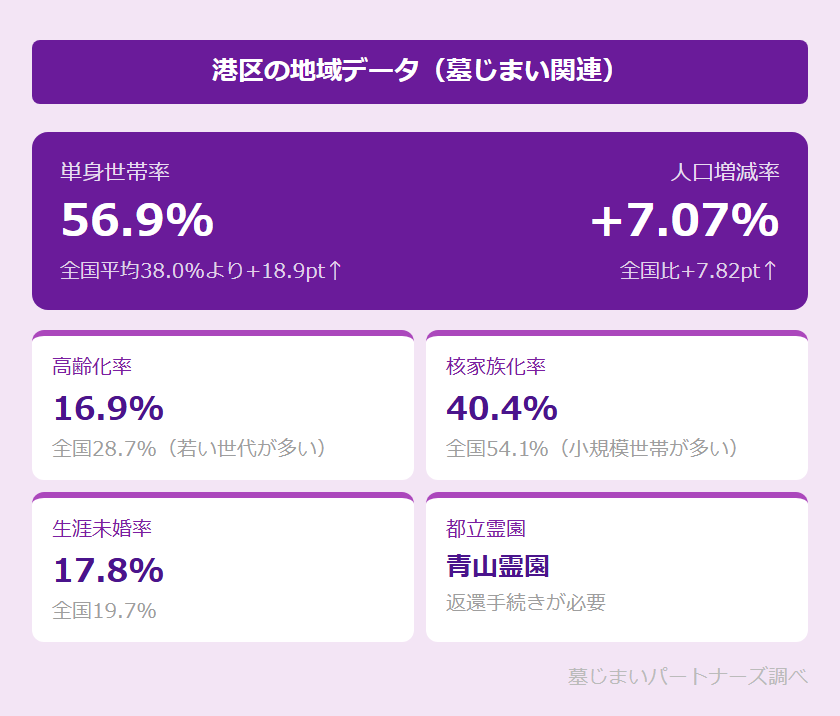This screenshot has width=840, height=716.
Task: Click 全国54.1%(小規模世帯が多い) note
Action: pos(593,448)
